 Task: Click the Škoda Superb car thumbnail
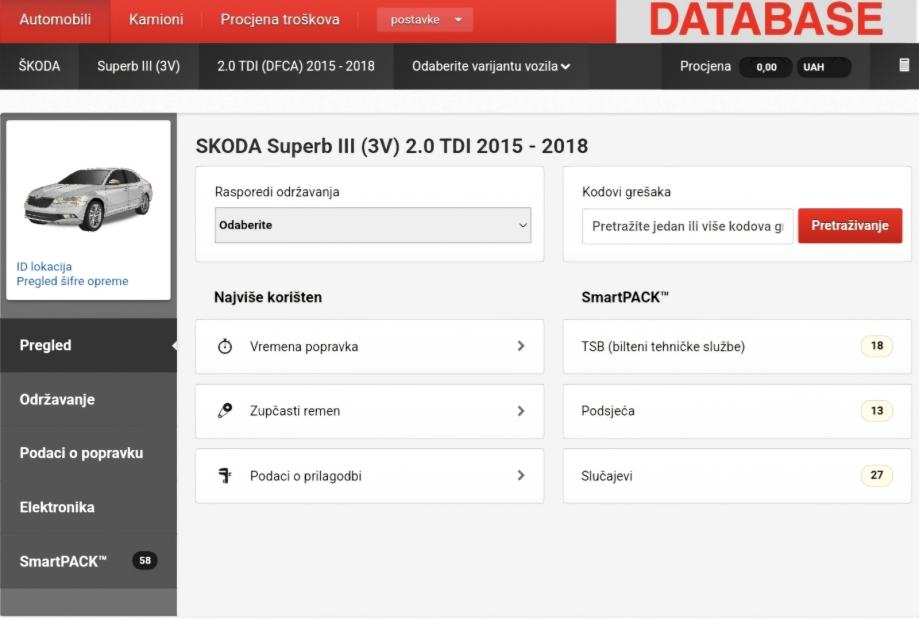point(89,199)
